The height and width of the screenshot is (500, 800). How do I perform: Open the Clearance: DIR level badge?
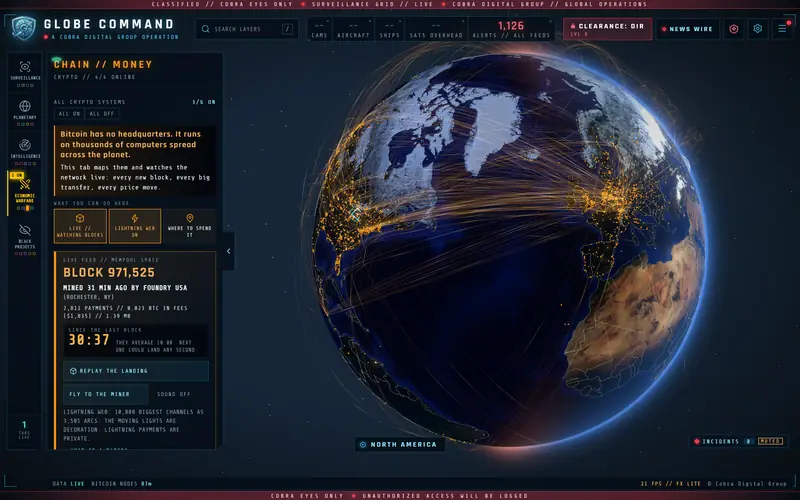click(x=607, y=29)
